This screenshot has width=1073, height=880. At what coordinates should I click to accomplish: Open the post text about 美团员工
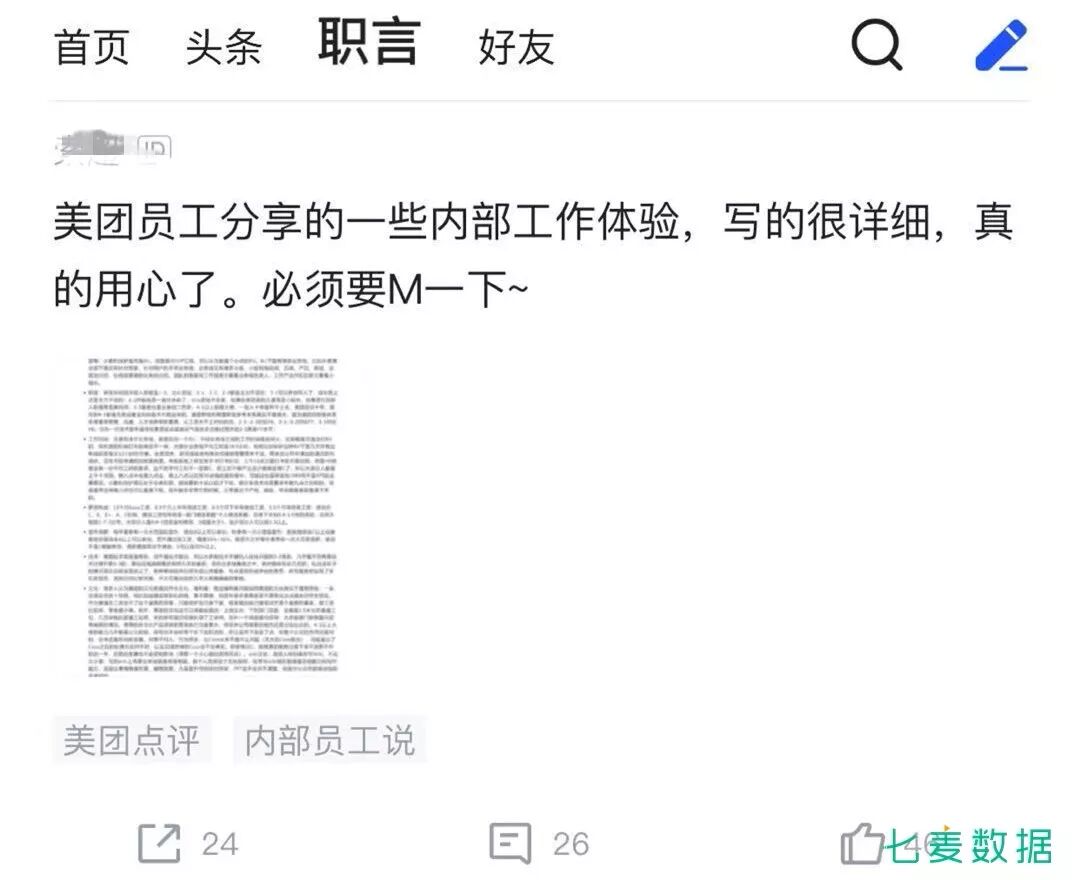533,255
